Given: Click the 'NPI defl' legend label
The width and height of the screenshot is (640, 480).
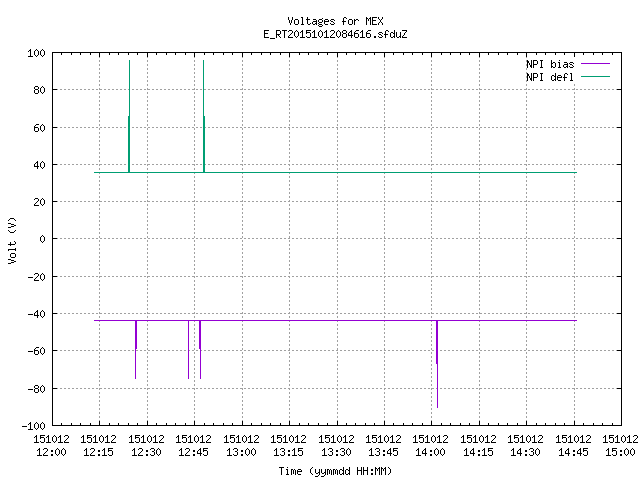Looking at the screenshot, I should (x=550, y=77).
